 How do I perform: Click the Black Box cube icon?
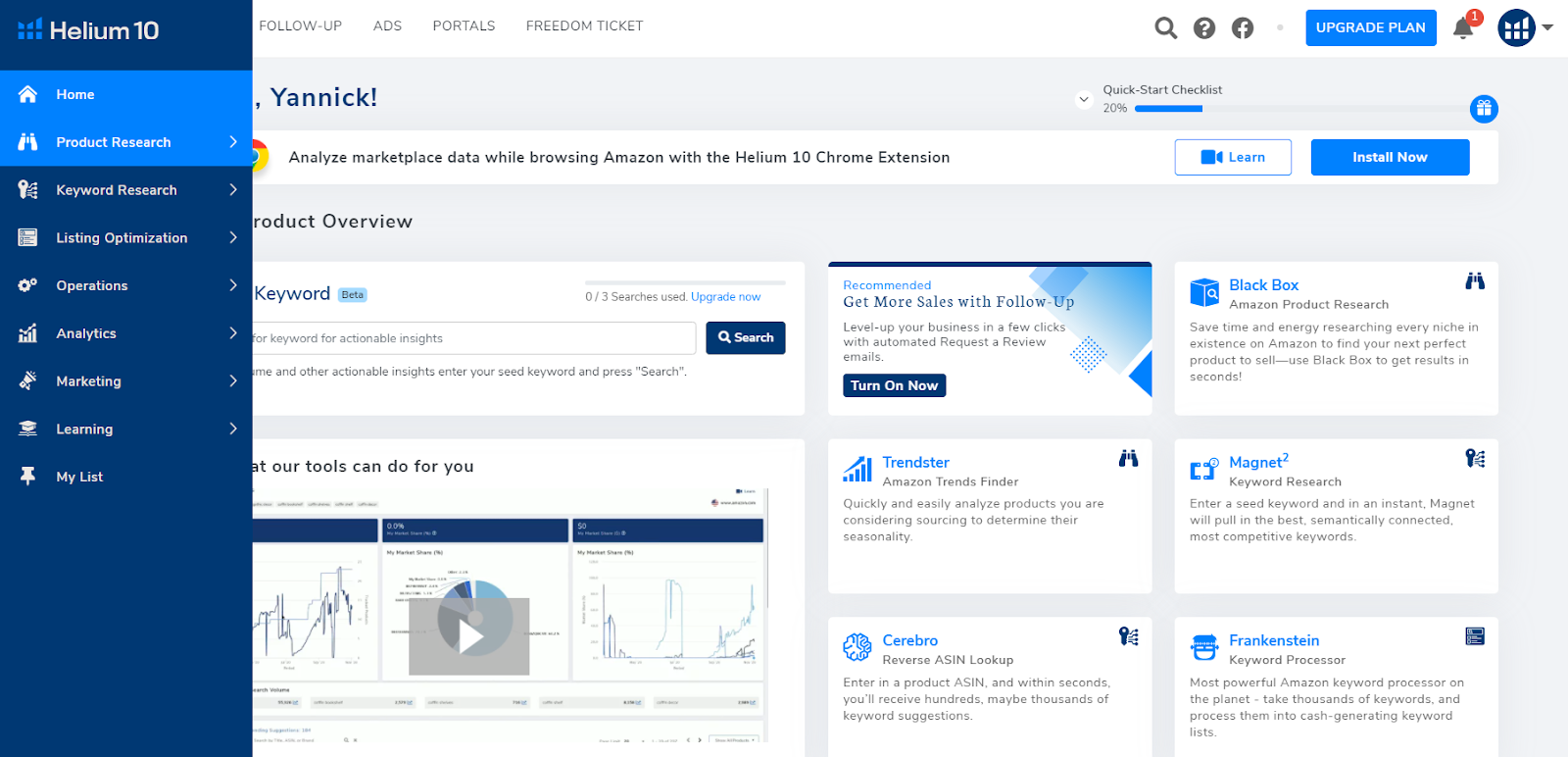point(1204,292)
